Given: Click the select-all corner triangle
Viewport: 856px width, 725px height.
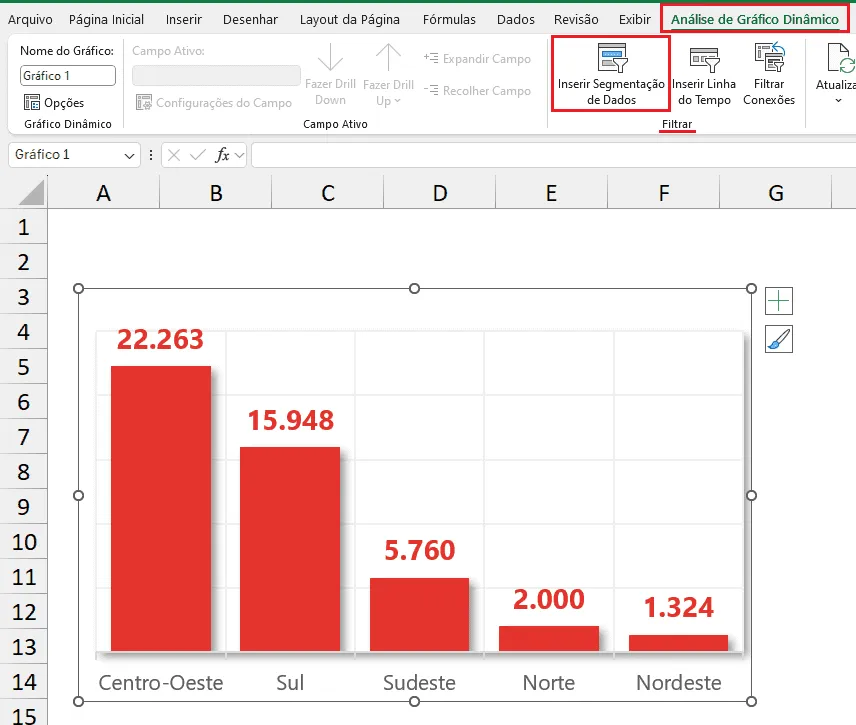Looking at the screenshot, I should (32, 193).
